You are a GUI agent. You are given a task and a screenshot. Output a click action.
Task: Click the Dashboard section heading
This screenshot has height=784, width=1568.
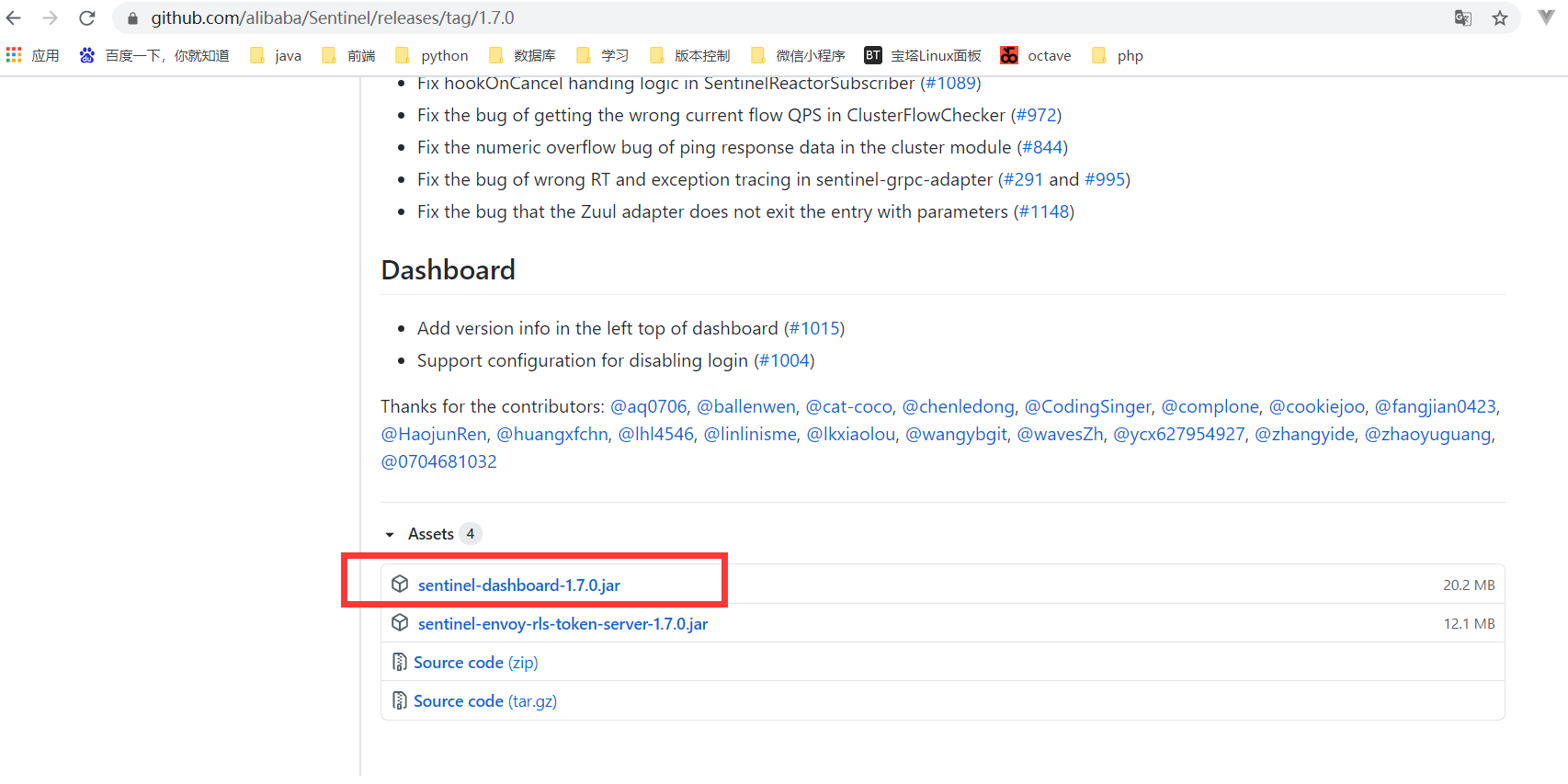[x=448, y=270]
